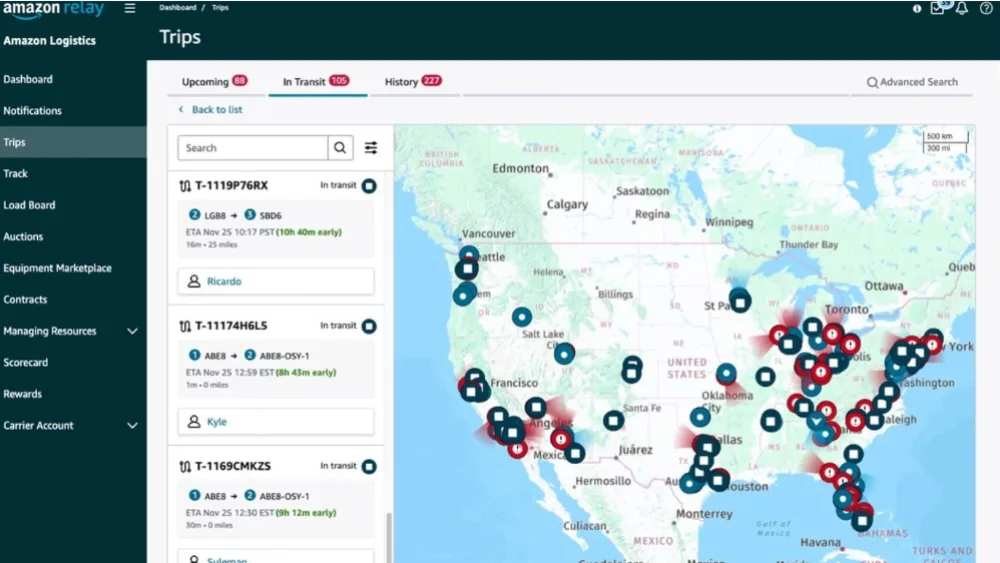1000x563 pixels.
Task: Select stop 2 LGB8 badge
Action: click(195, 215)
